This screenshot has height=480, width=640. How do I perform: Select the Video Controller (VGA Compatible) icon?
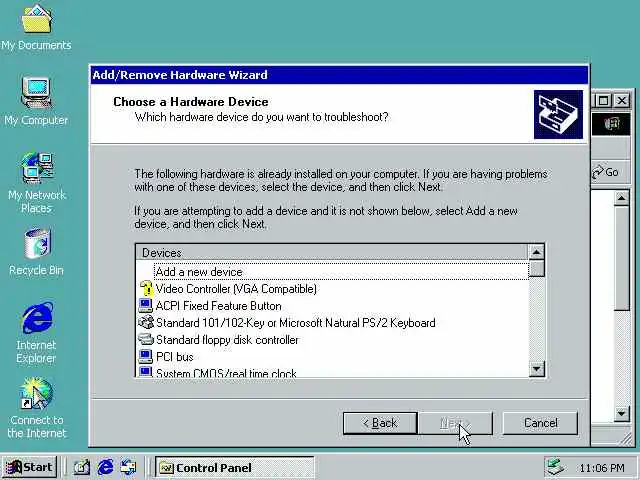click(146, 289)
